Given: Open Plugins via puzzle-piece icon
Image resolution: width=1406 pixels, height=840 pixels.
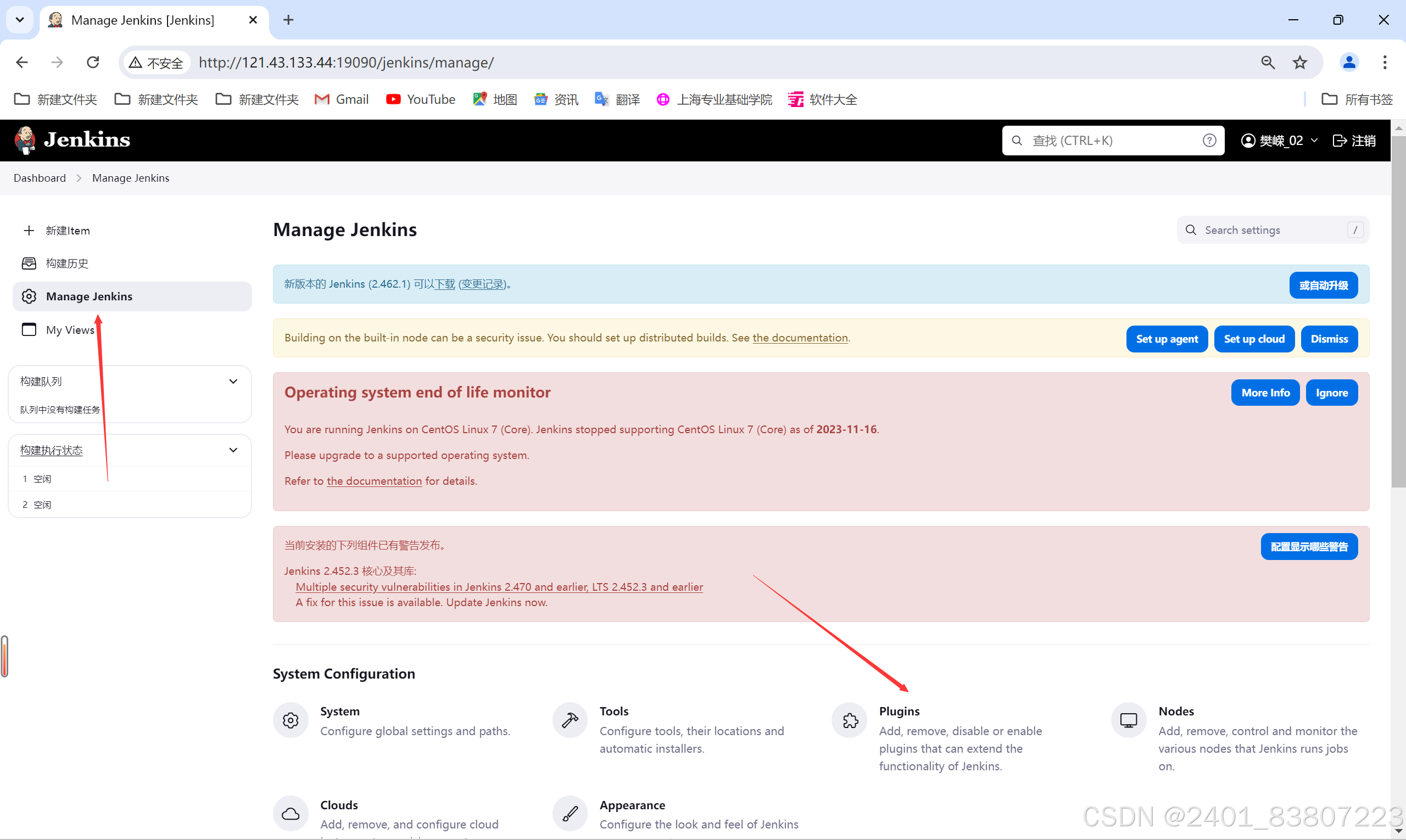Looking at the screenshot, I should [x=849, y=719].
